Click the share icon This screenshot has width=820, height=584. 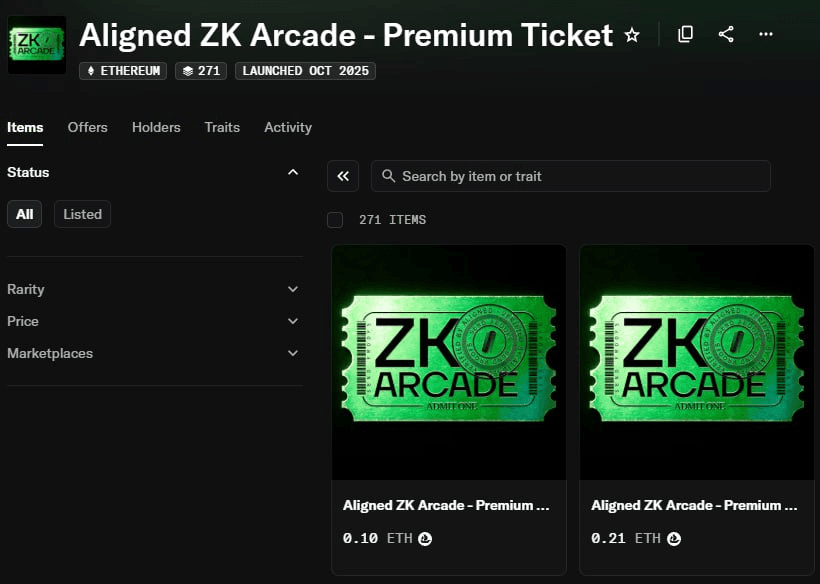726,34
